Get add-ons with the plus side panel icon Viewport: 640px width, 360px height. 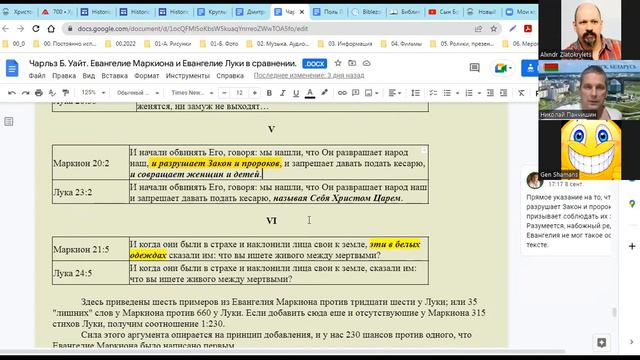click(632, 246)
